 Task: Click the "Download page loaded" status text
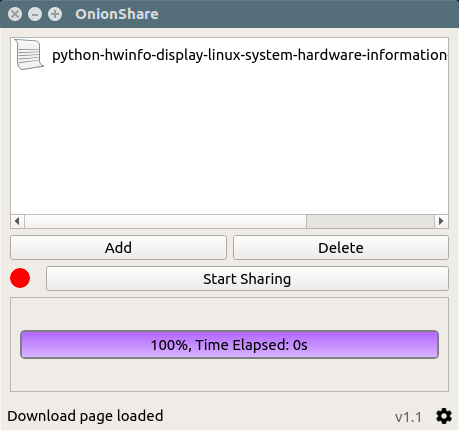tap(85, 416)
